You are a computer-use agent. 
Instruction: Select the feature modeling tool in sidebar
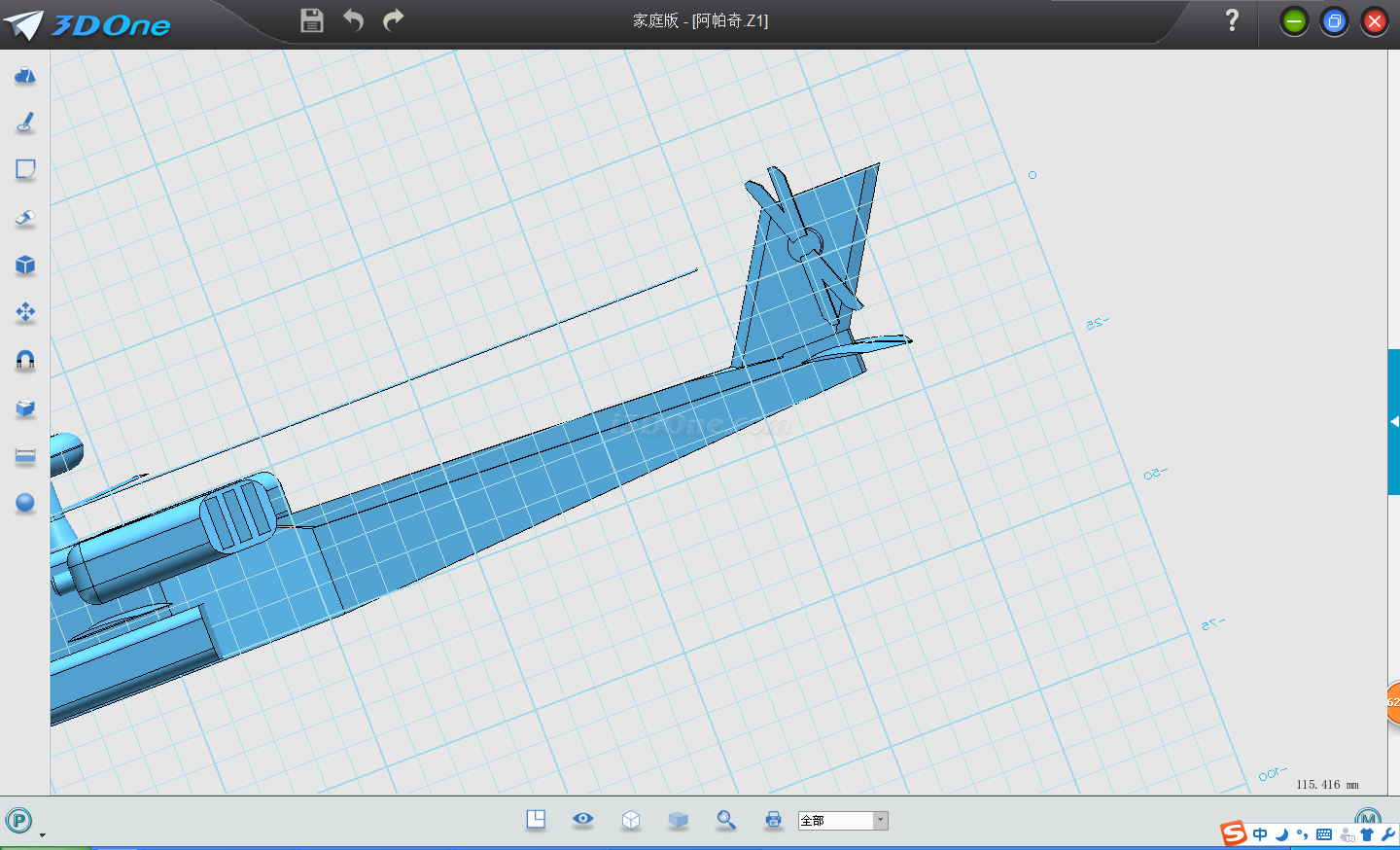point(25,218)
